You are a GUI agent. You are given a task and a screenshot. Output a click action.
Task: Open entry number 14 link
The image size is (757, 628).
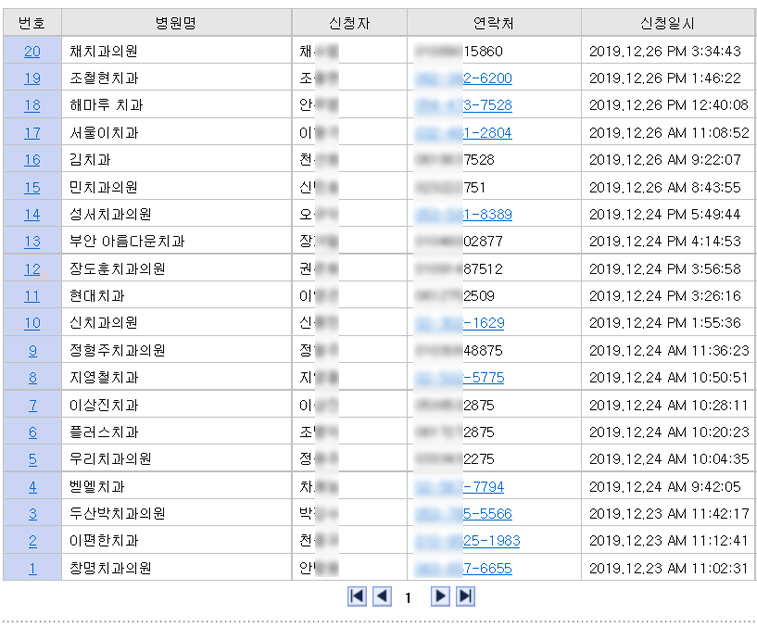32,214
